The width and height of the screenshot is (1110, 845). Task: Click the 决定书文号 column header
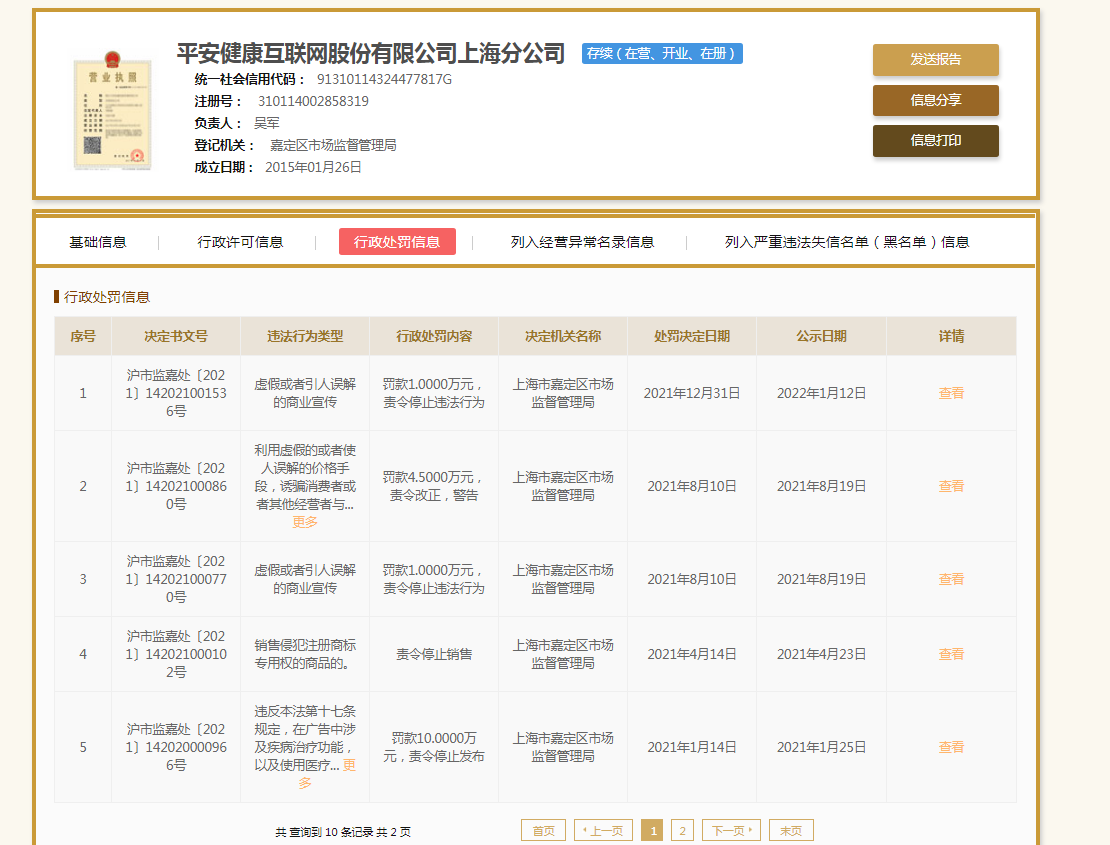point(176,336)
